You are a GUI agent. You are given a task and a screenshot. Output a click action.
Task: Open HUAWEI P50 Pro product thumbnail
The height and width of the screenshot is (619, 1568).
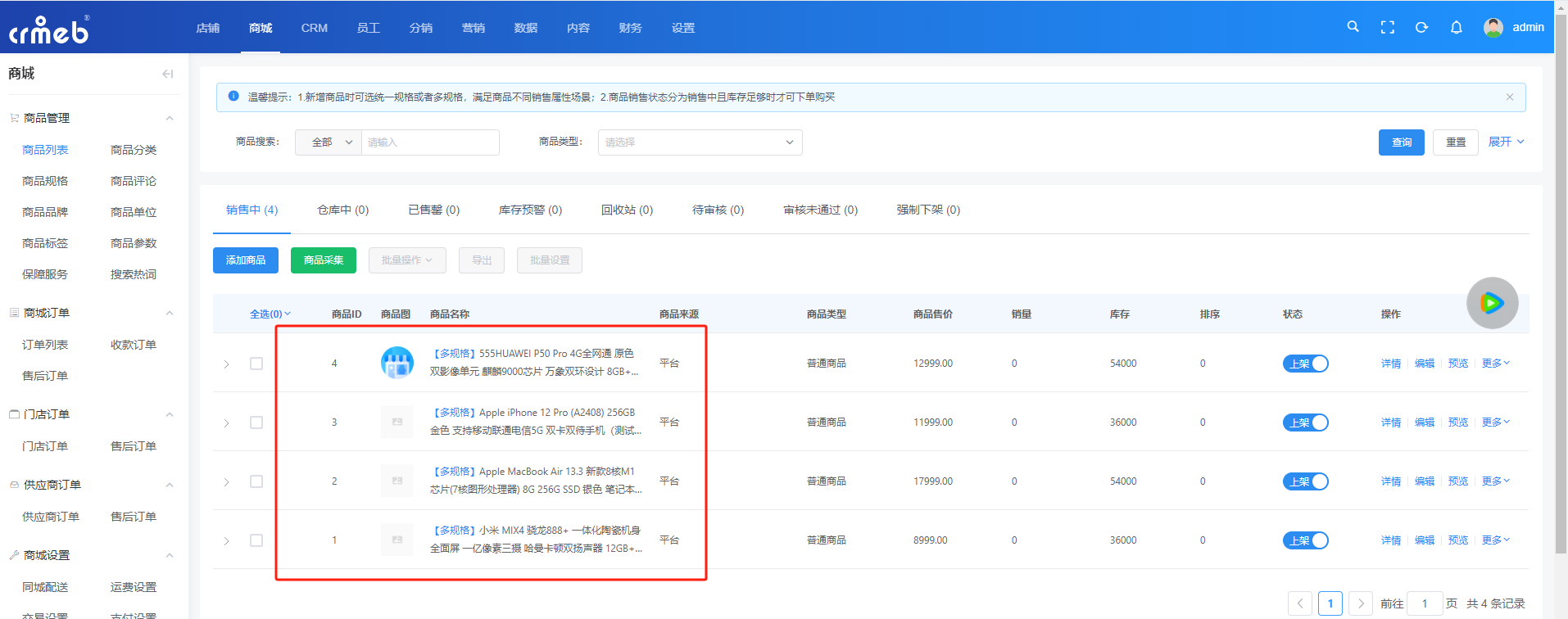(397, 363)
